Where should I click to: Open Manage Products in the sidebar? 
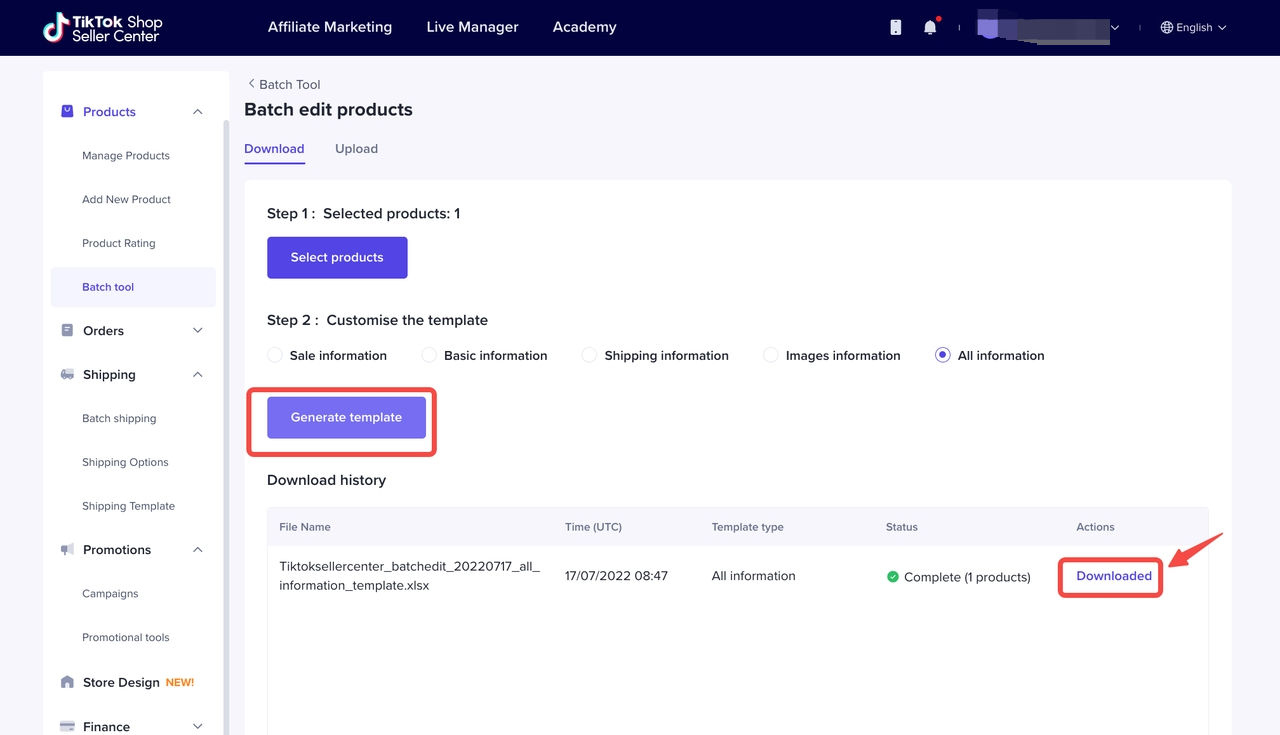[x=126, y=156]
